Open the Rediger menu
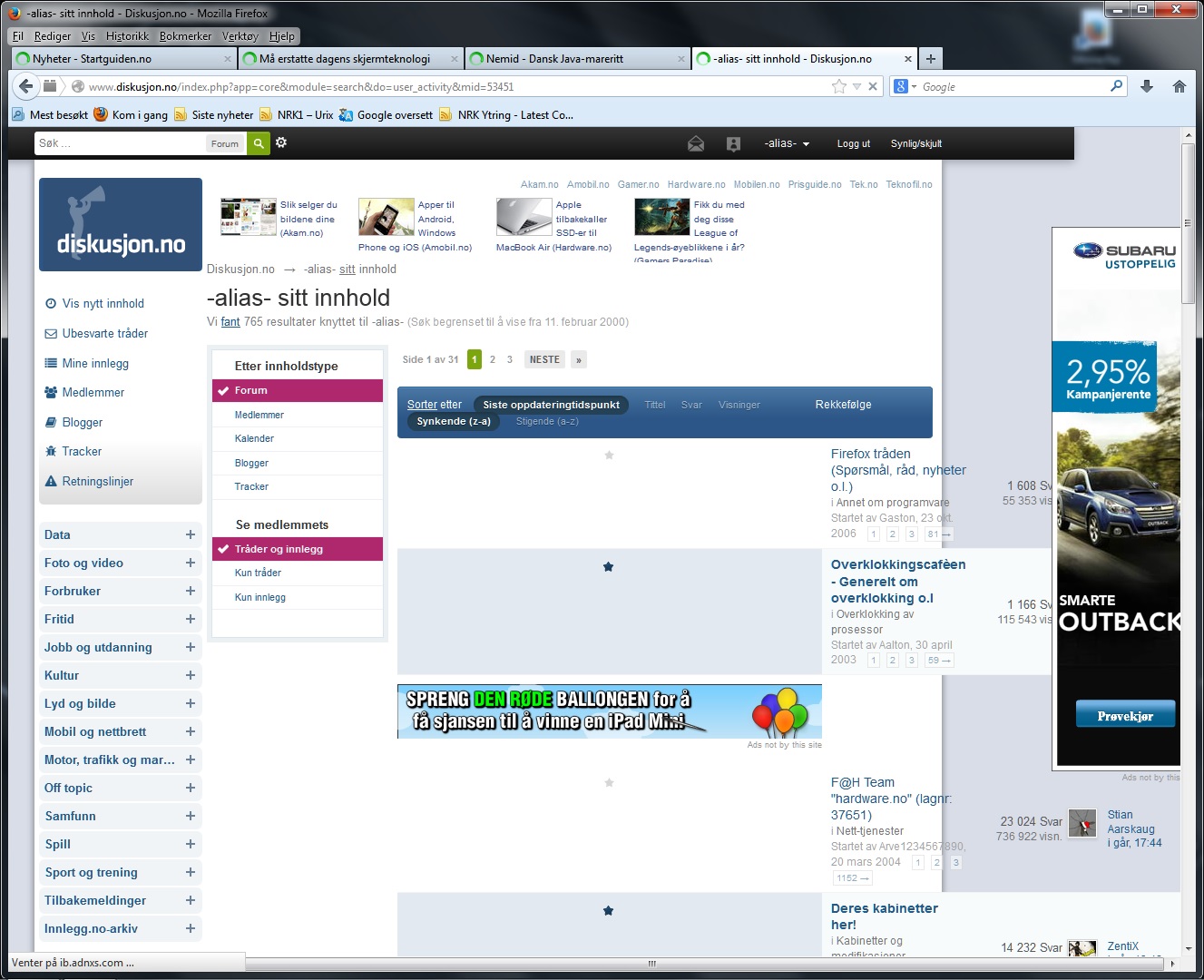The height and width of the screenshot is (980, 1204). (x=53, y=36)
